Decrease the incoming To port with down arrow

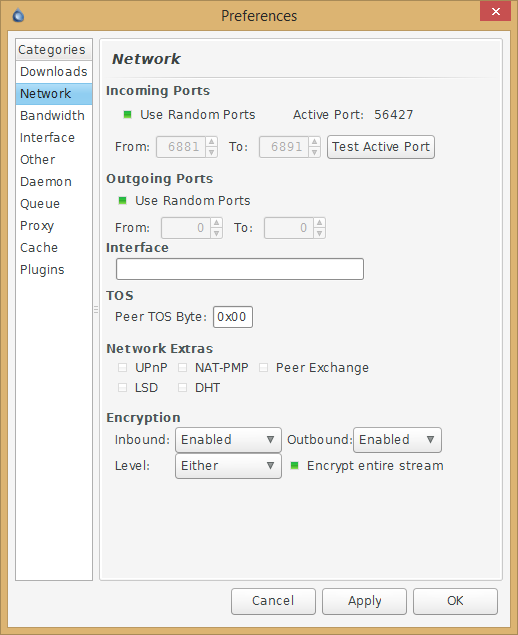click(314, 152)
